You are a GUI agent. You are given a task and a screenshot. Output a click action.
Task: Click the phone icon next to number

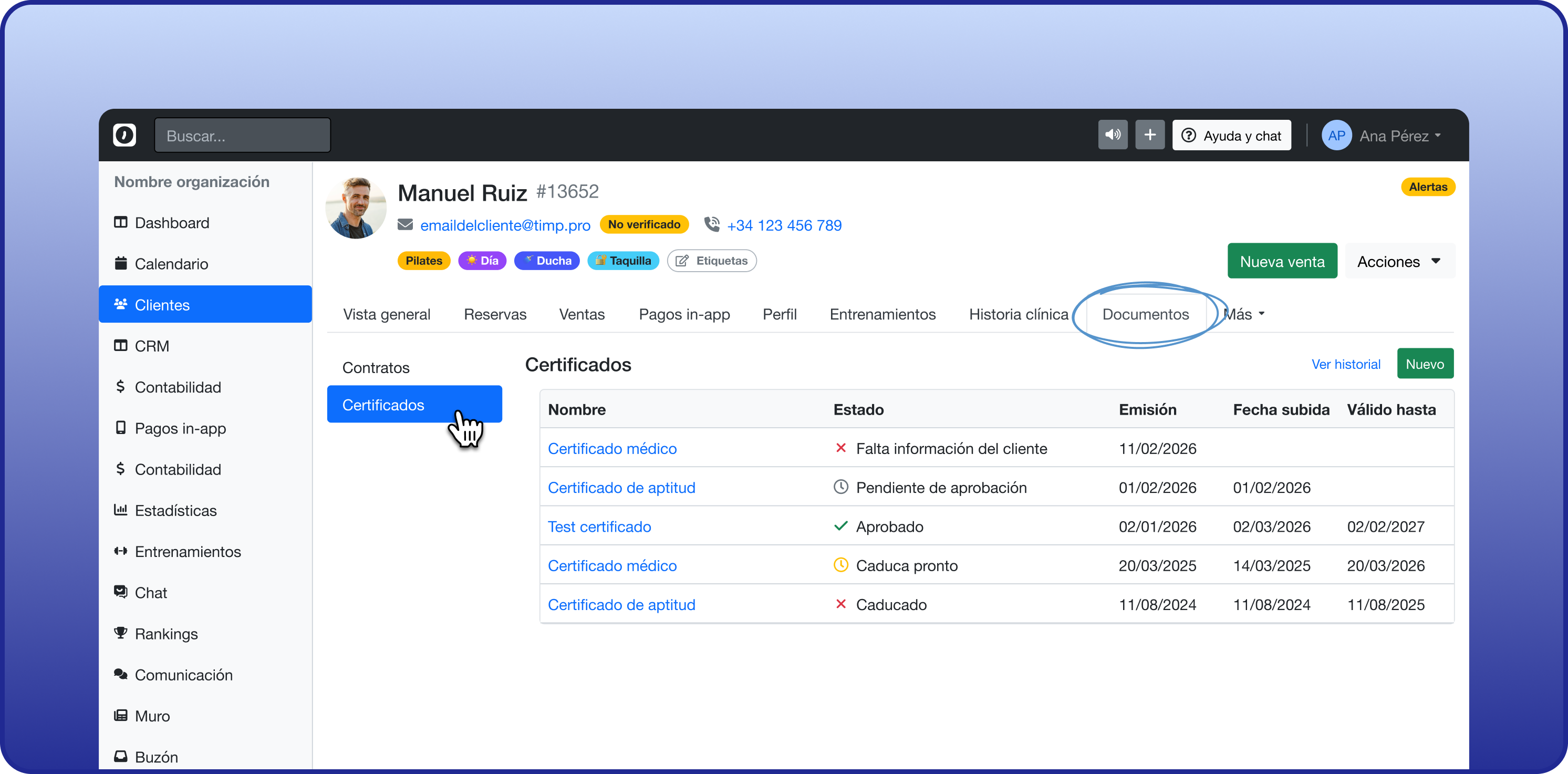coord(712,225)
